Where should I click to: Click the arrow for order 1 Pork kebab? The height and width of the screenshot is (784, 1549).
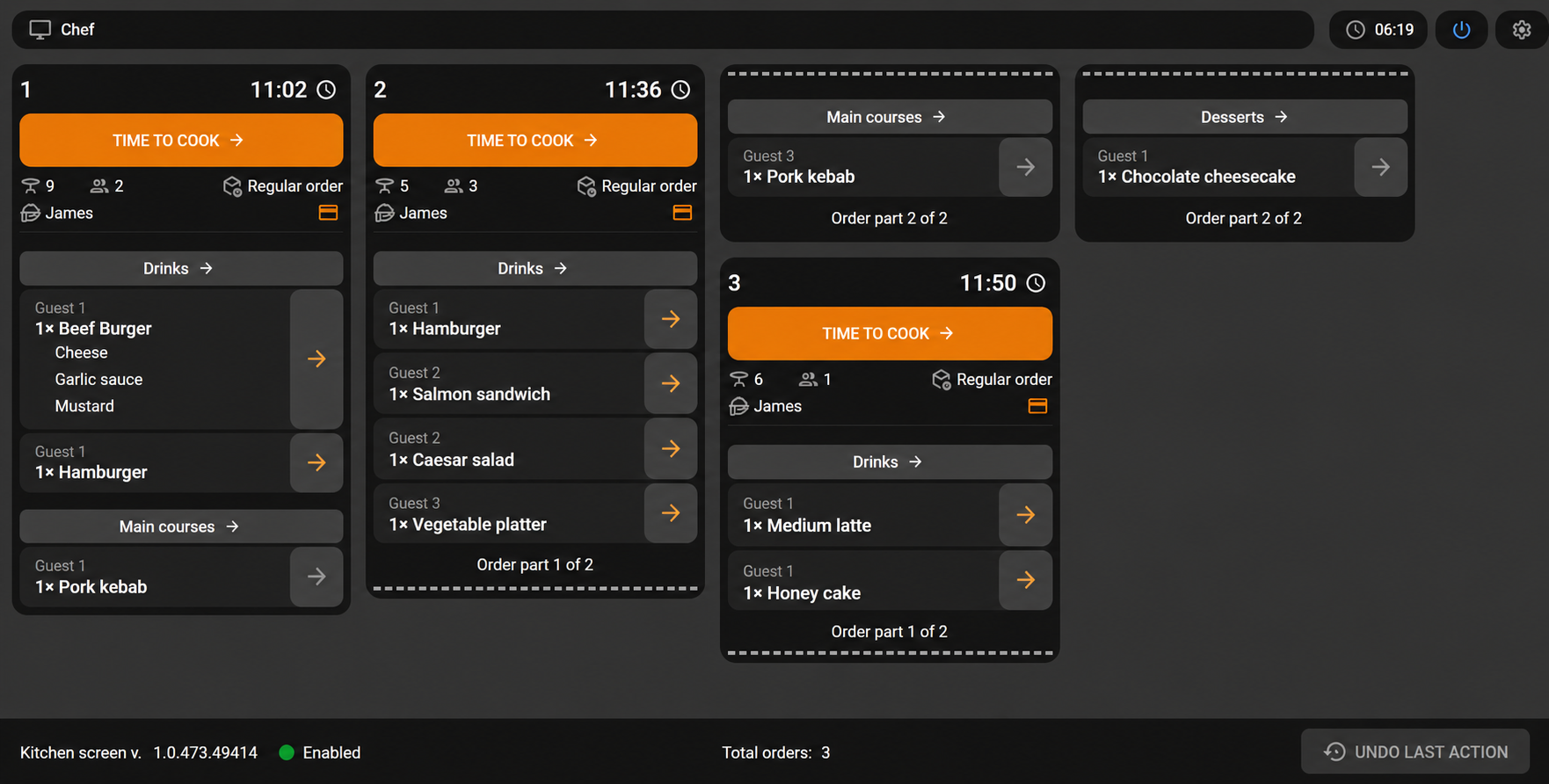point(316,577)
